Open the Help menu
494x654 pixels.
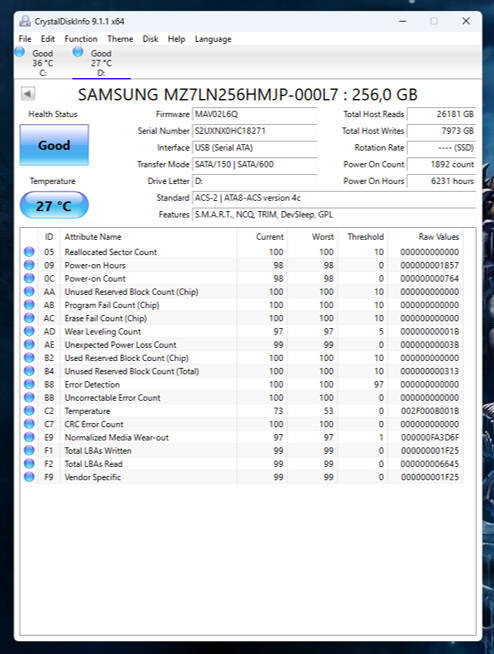point(176,39)
